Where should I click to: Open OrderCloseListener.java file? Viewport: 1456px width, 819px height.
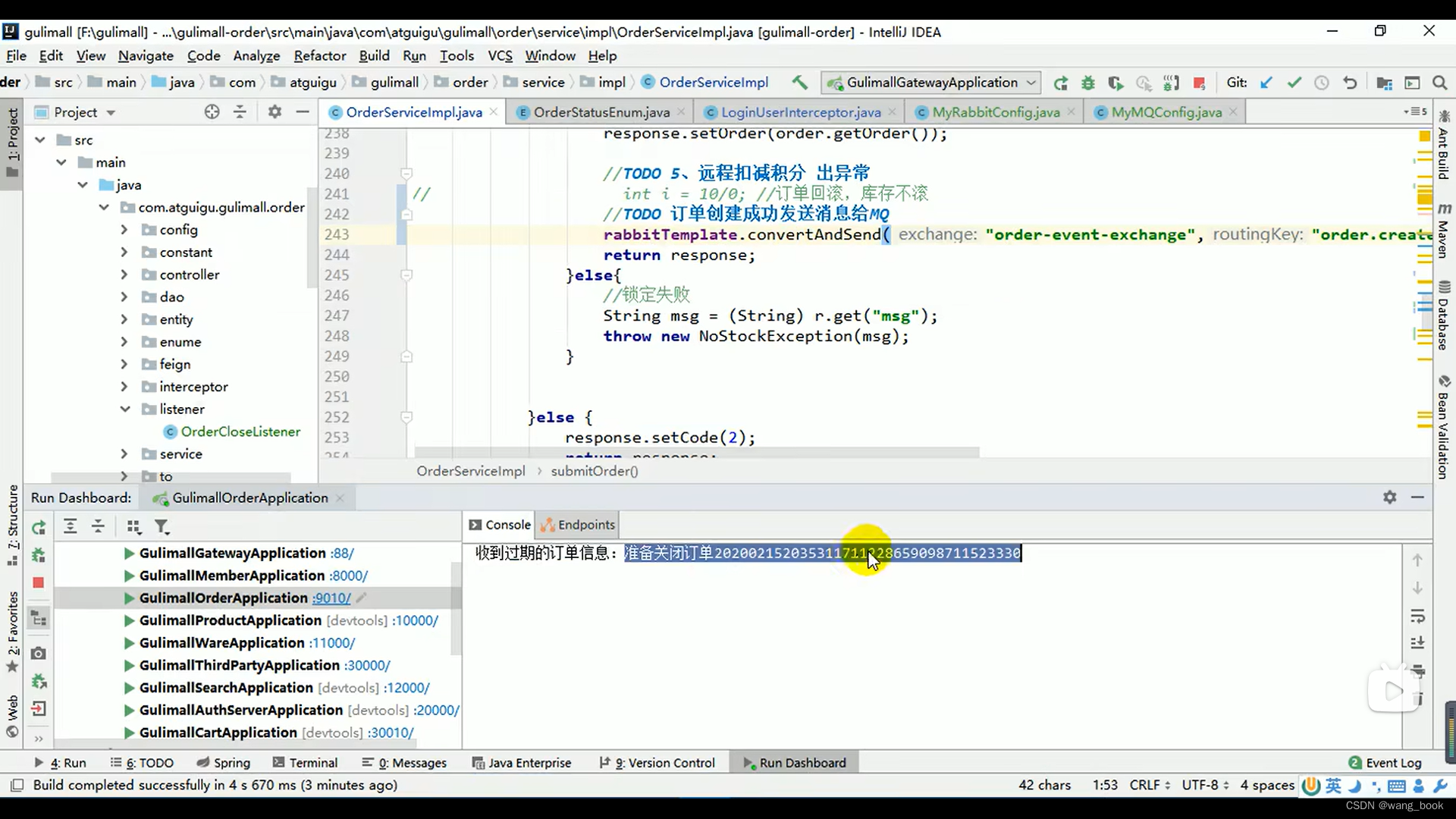pyautogui.click(x=241, y=431)
